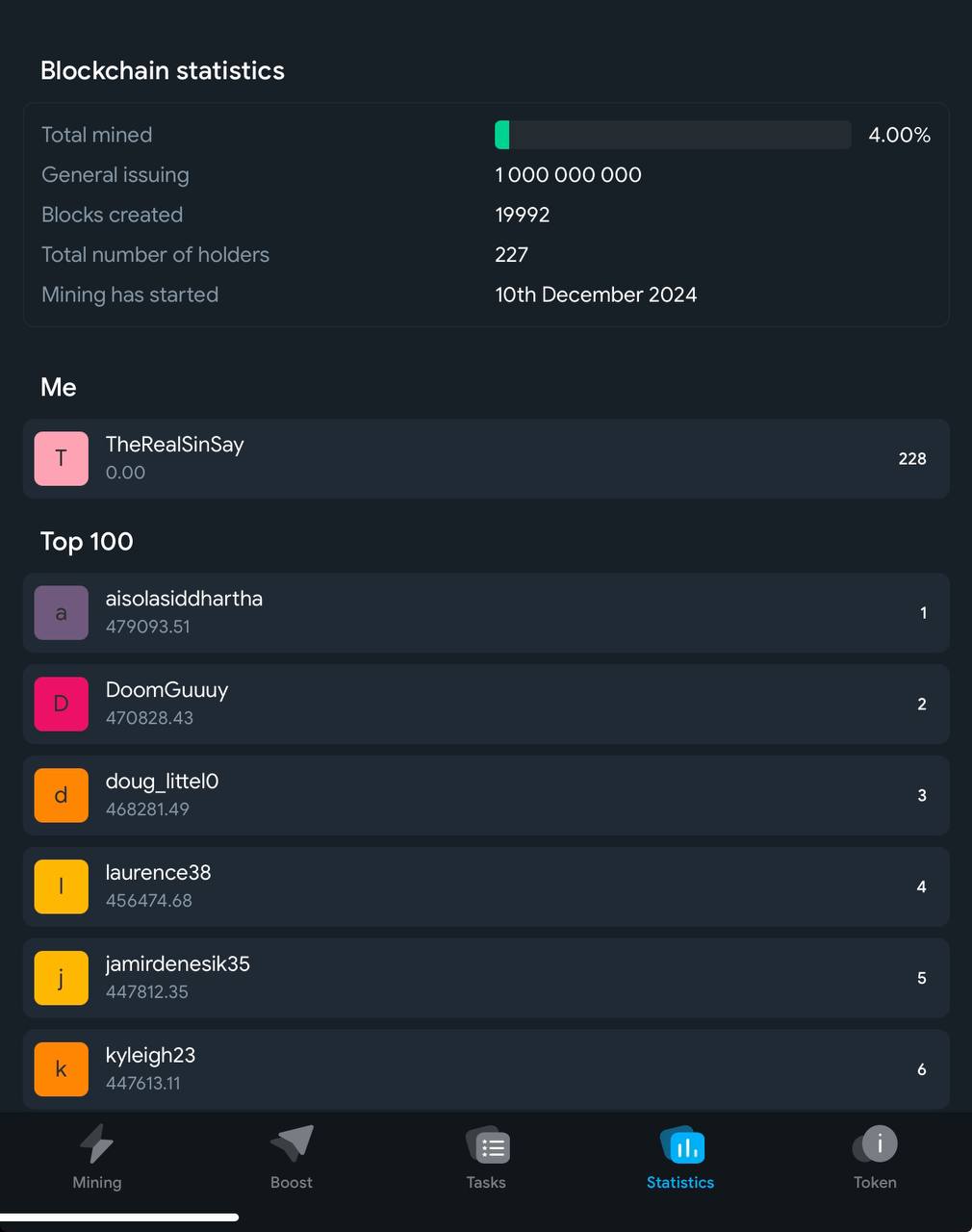Click the pink T avatar for TheRealSinSay

coord(62,459)
